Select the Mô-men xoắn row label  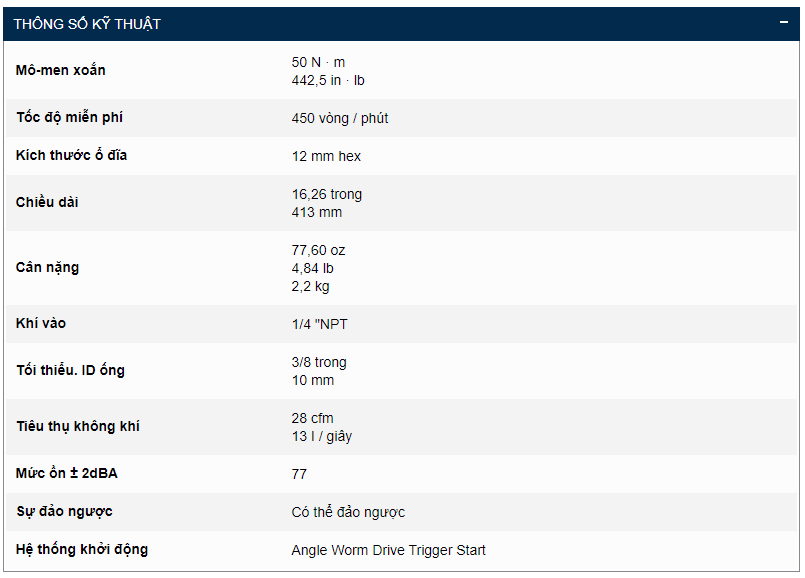[61, 70]
